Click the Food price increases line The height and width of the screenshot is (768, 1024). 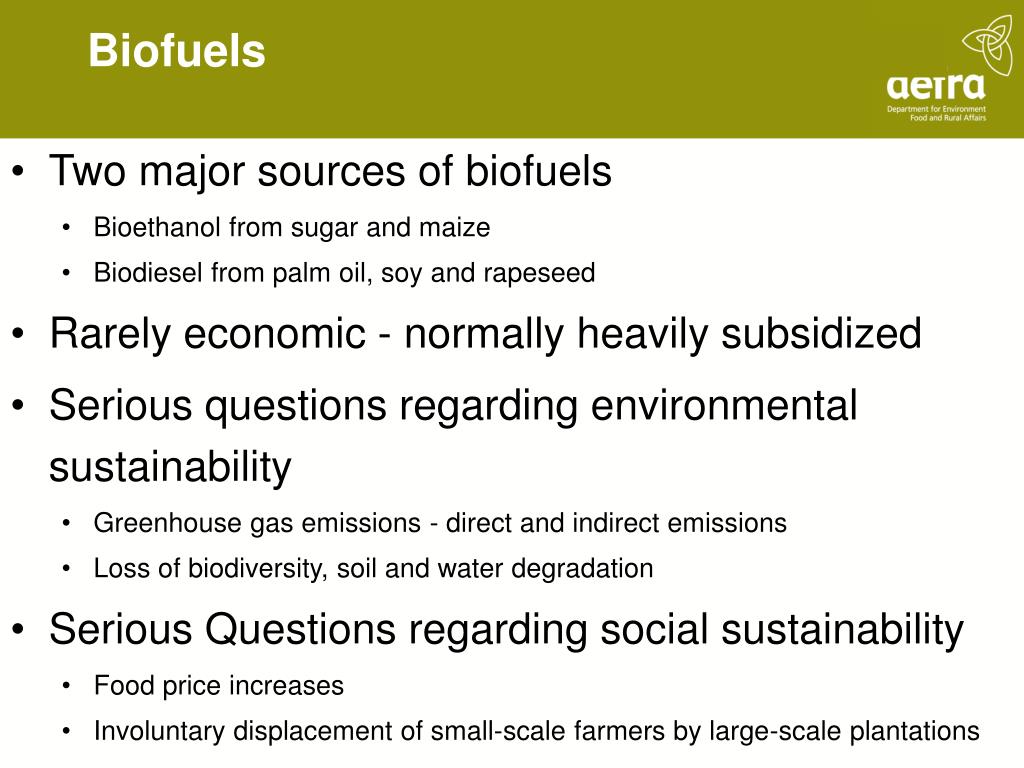coord(219,686)
